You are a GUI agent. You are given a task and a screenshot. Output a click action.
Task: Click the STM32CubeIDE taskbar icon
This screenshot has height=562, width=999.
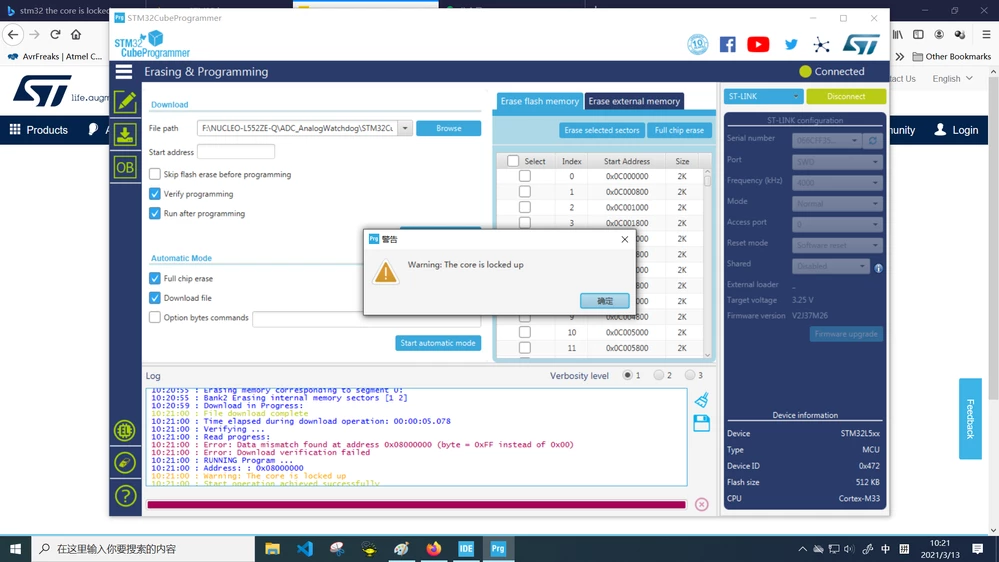(466, 549)
